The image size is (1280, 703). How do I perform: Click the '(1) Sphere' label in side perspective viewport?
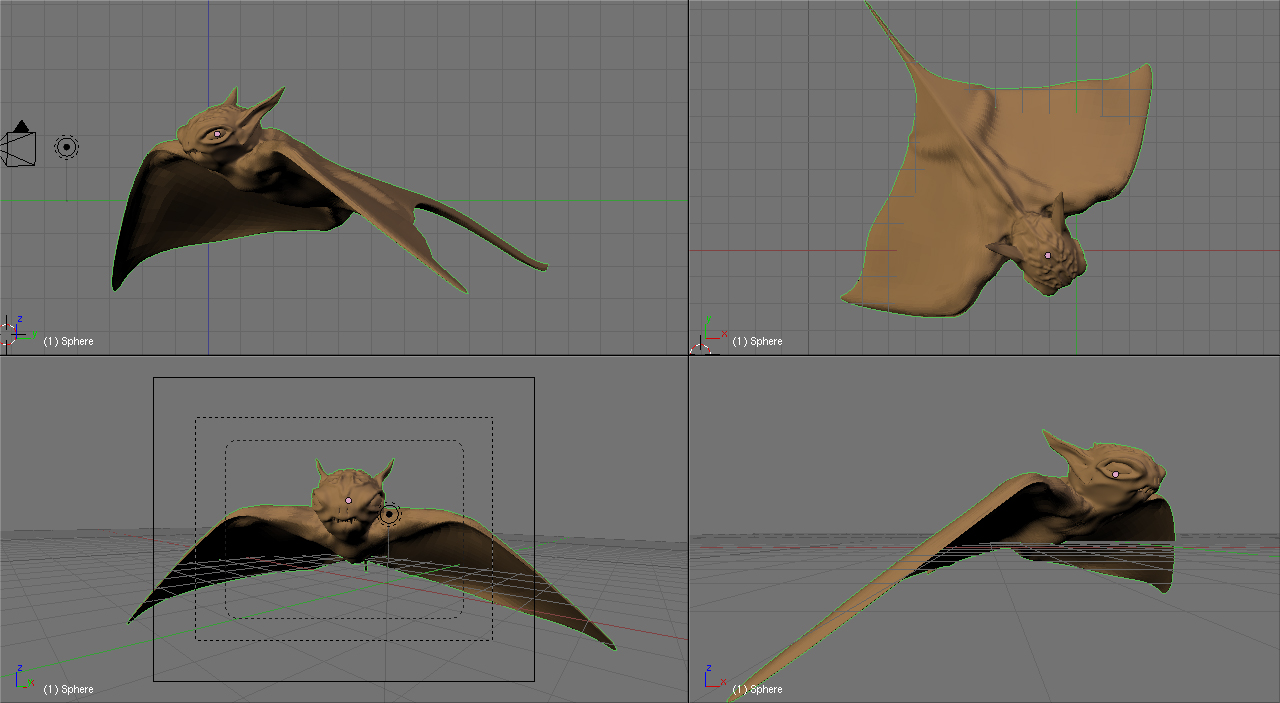coord(757,689)
